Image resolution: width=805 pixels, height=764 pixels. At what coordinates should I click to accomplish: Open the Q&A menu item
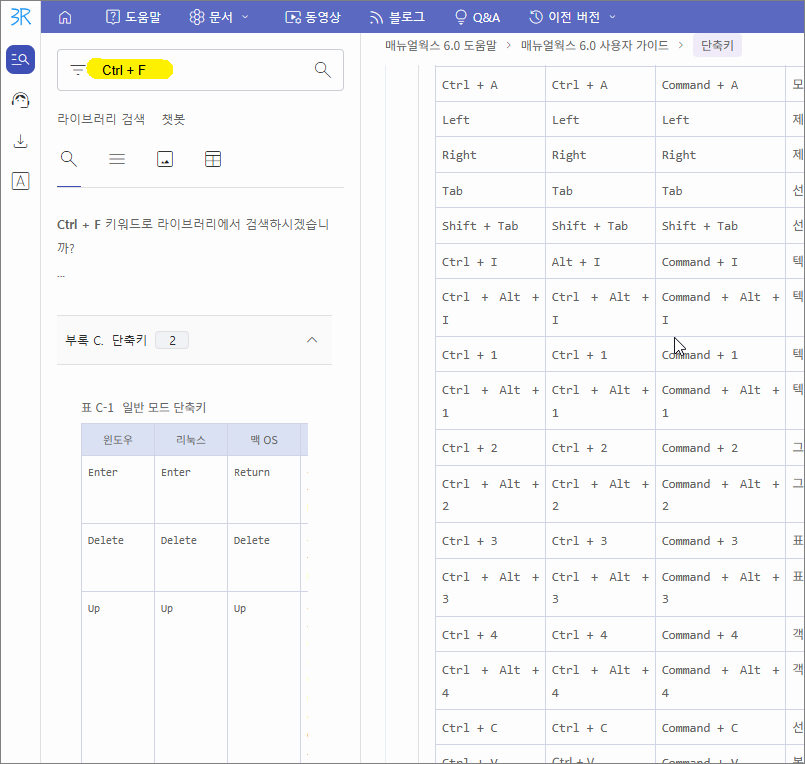[x=476, y=17]
